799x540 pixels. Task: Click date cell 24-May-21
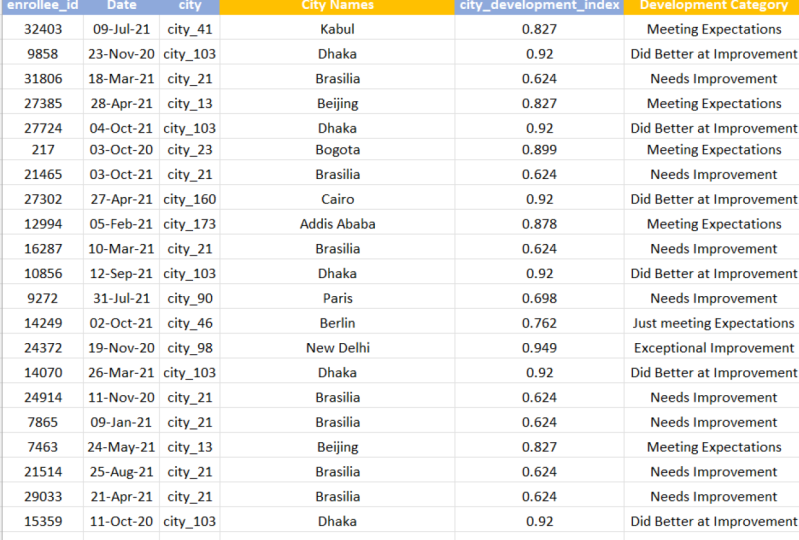[x=122, y=447]
